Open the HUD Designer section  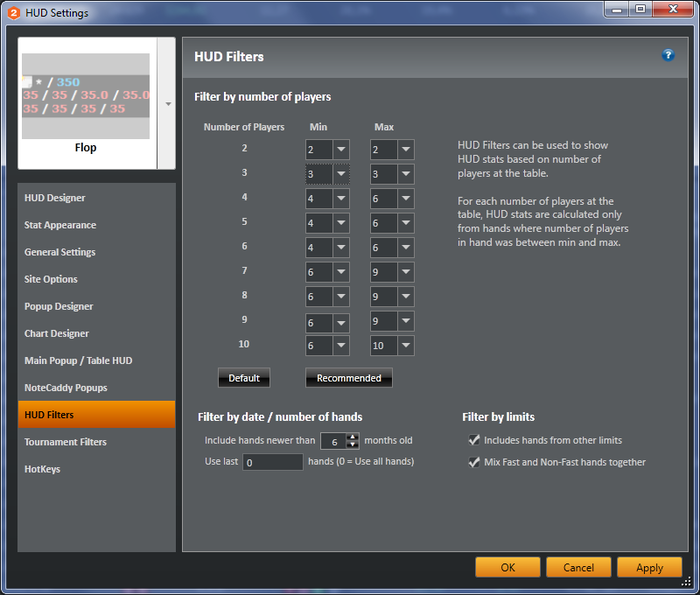point(96,198)
